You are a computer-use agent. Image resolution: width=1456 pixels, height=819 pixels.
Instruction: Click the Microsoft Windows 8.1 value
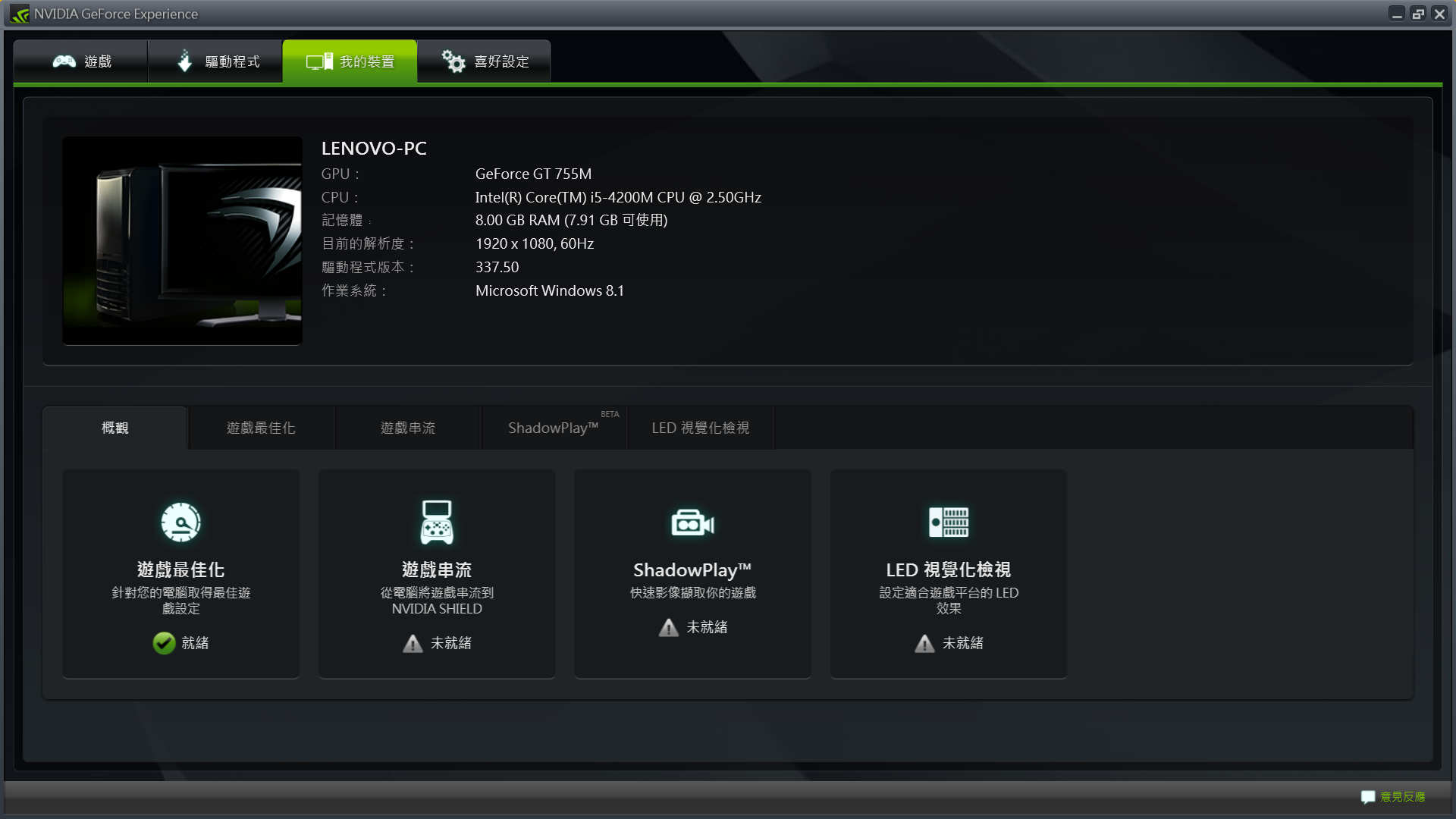550,290
